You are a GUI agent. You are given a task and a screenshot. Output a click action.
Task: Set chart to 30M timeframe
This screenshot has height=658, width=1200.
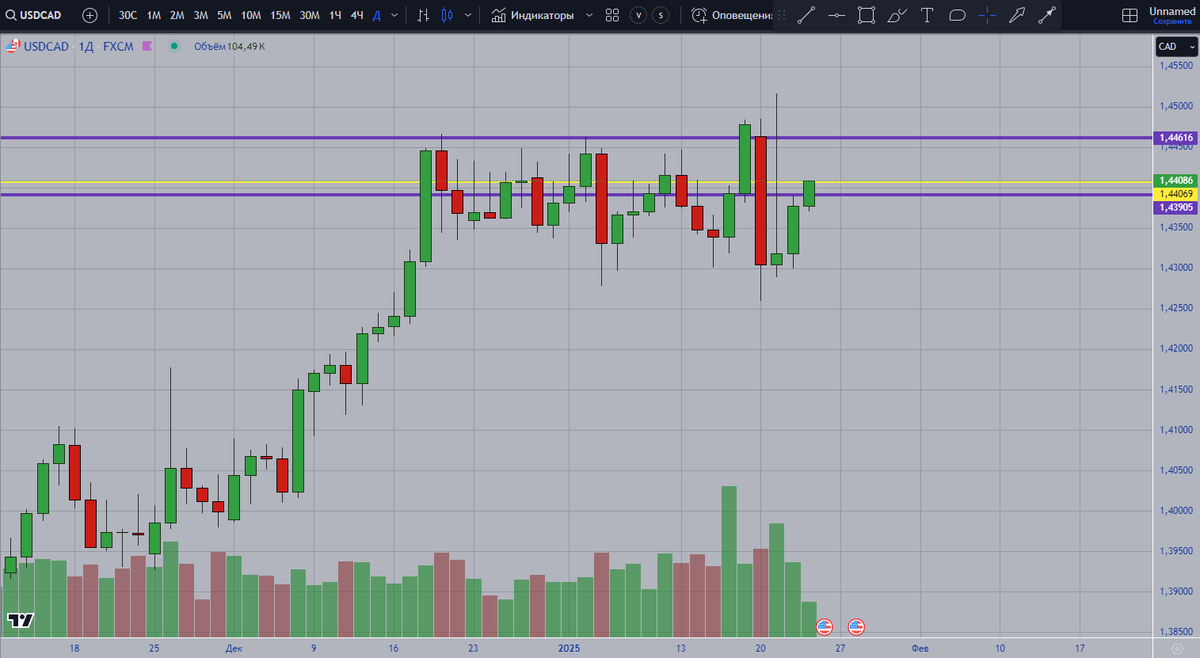coord(310,15)
